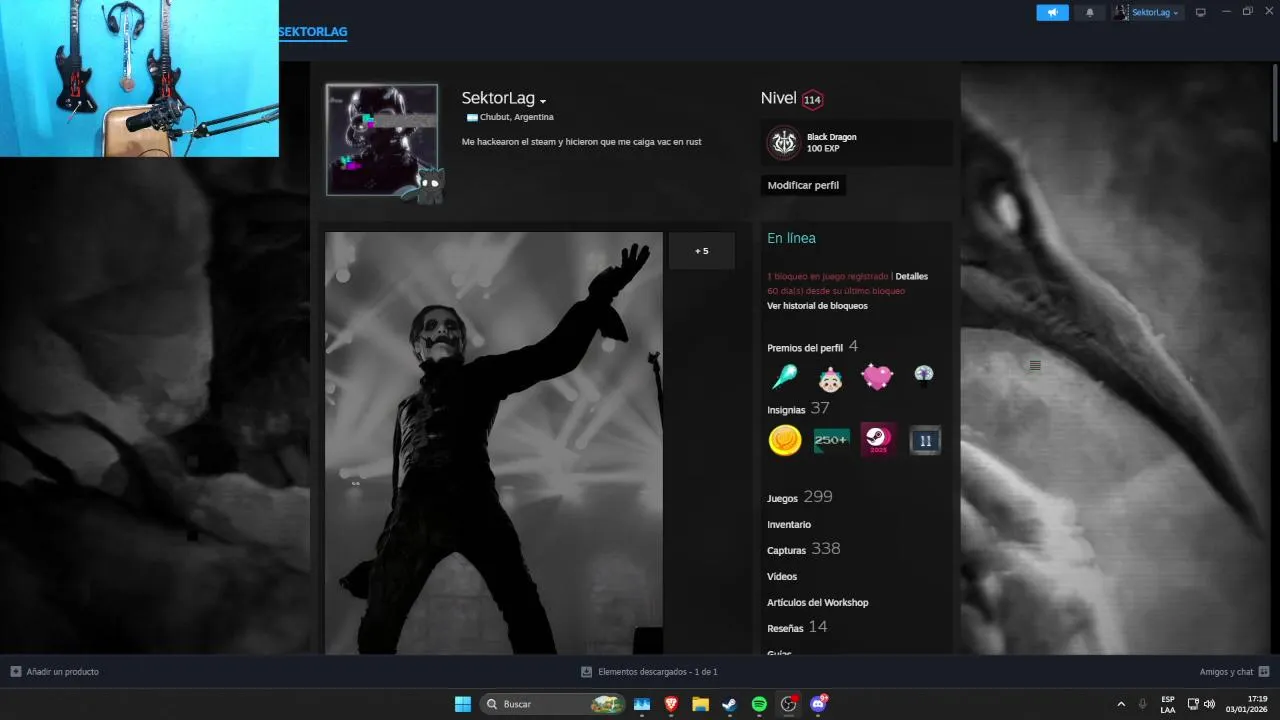Open the Capturas 338 link
Viewport: 1280px width, 720px height.
click(x=803, y=549)
